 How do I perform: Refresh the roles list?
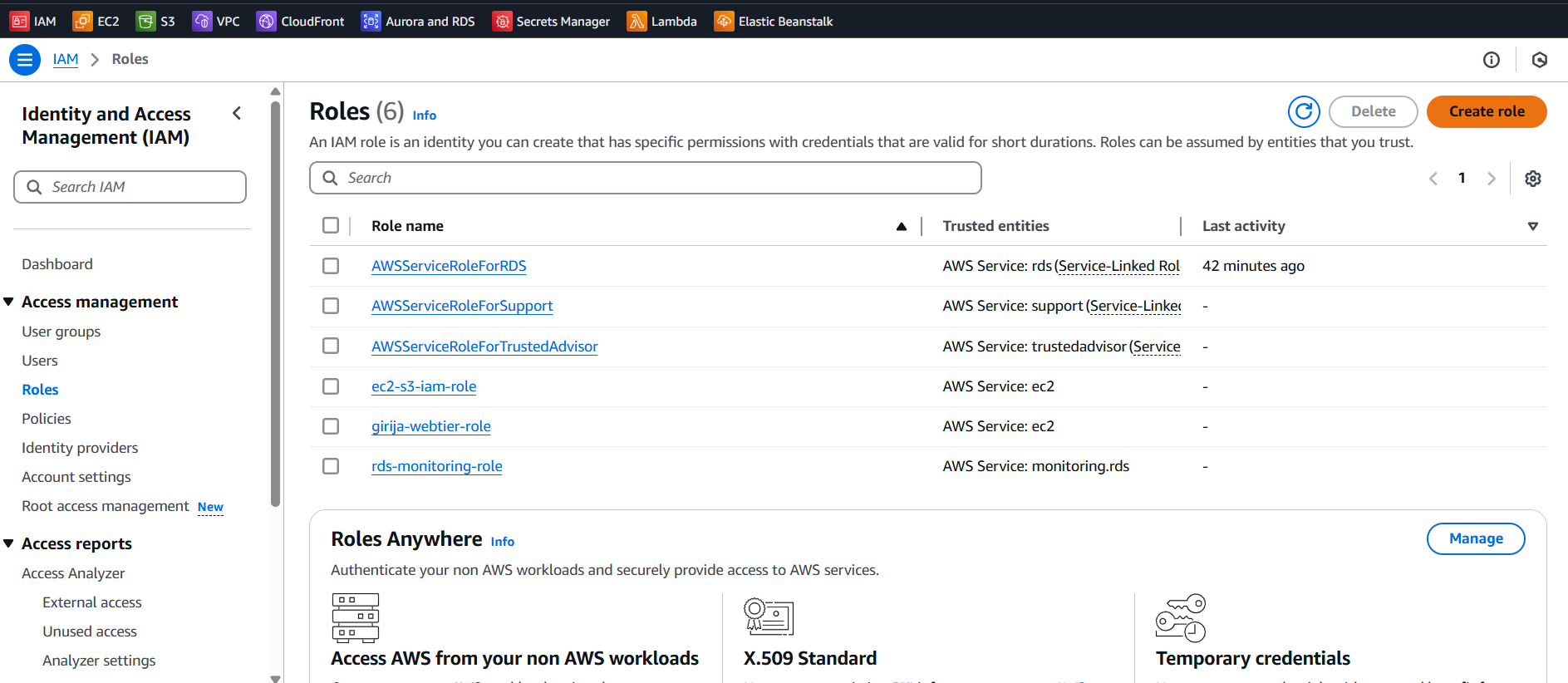point(1304,111)
